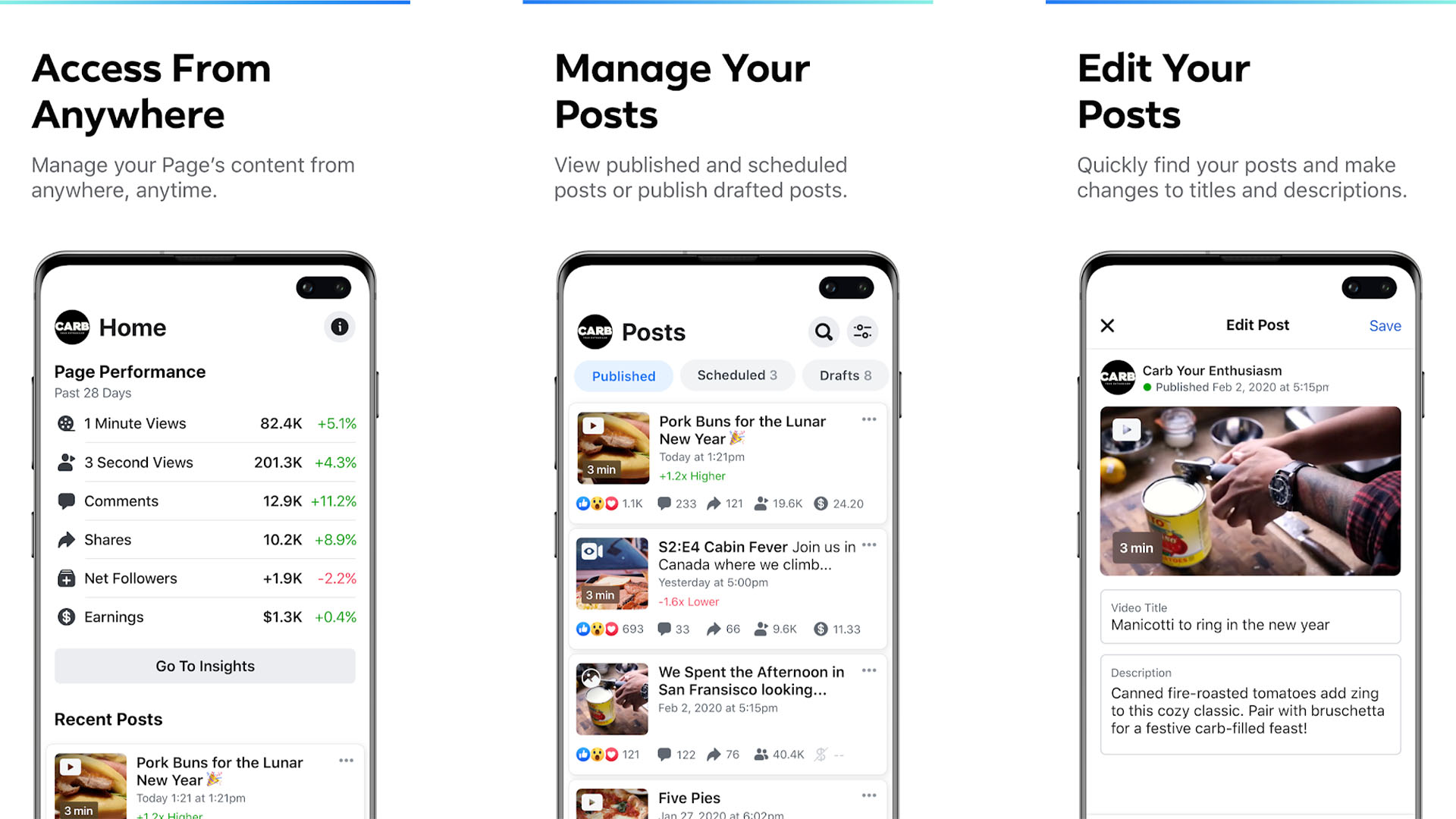The height and width of the screenshot is (819, 1456).
Task: Select the Published tab in Posts view
Action: tap(621, 375)
